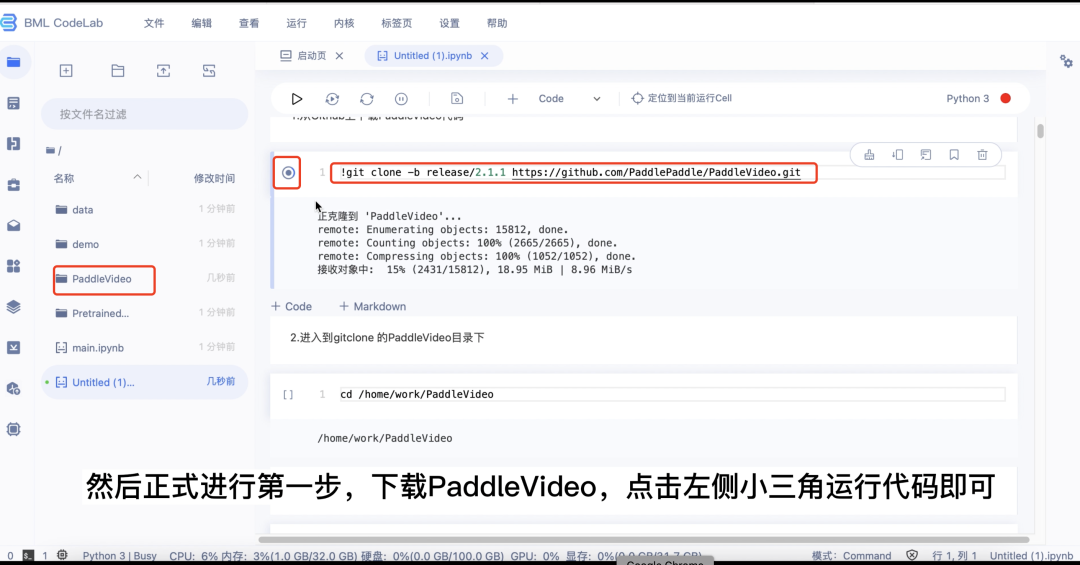
Task: Click 定位到当前运行Cell button
Action: coord(681,99)
